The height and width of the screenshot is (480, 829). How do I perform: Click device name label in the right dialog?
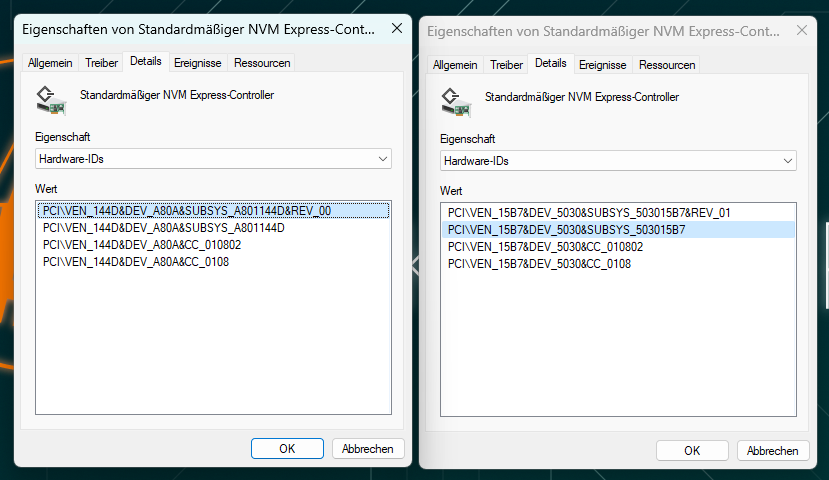click(582, 97)
